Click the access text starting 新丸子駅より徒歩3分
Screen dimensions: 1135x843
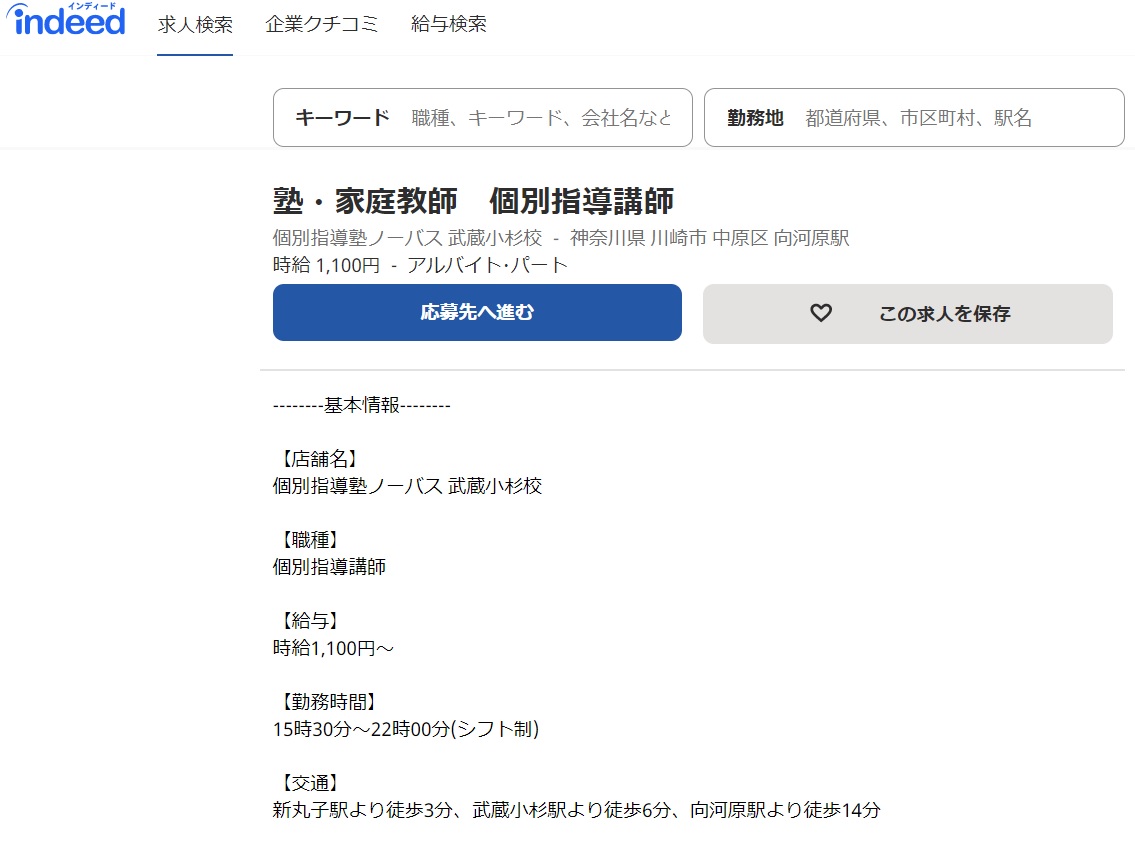click(577, 810)
